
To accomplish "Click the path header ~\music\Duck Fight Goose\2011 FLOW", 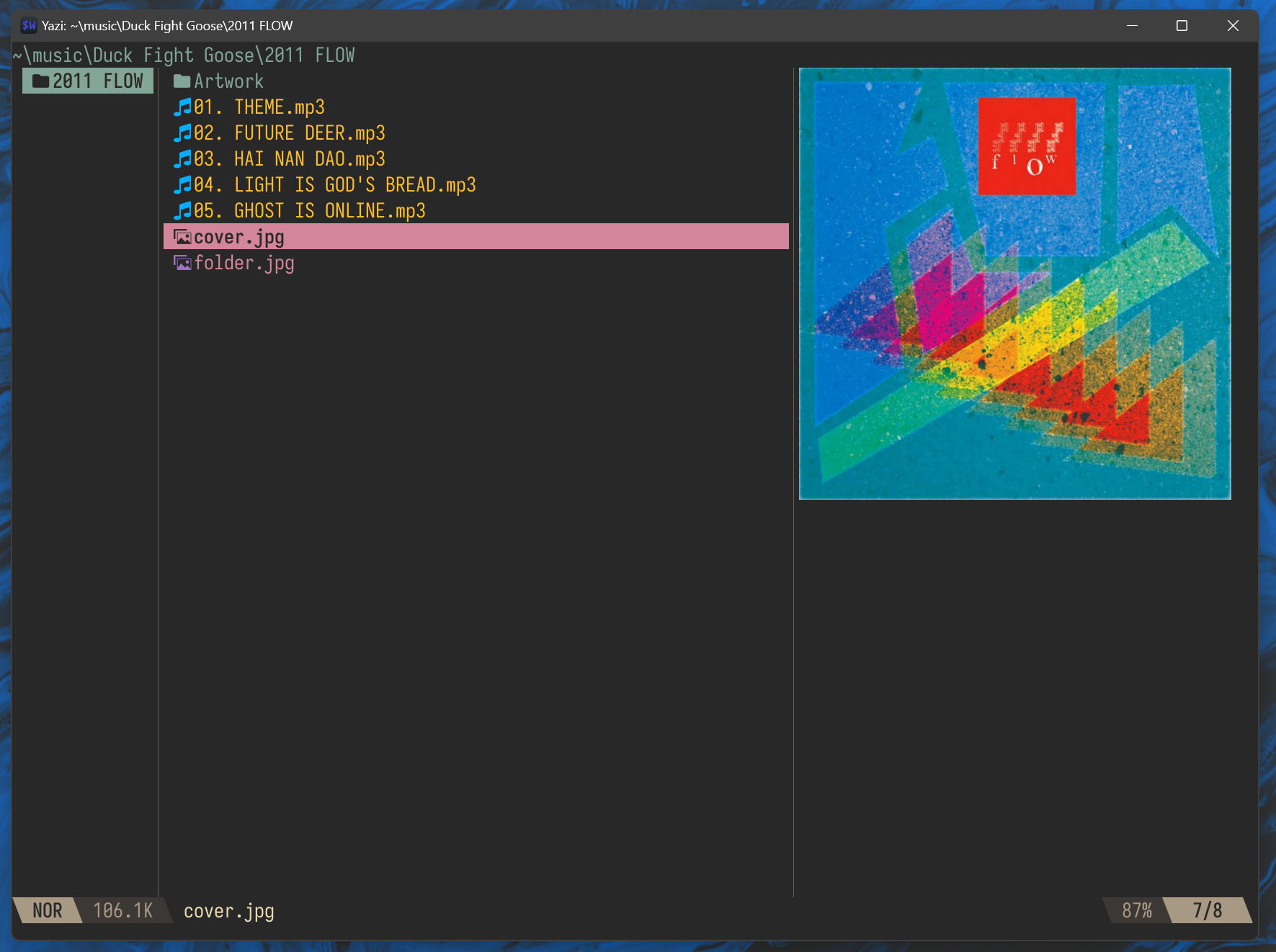I will [184, 55].
